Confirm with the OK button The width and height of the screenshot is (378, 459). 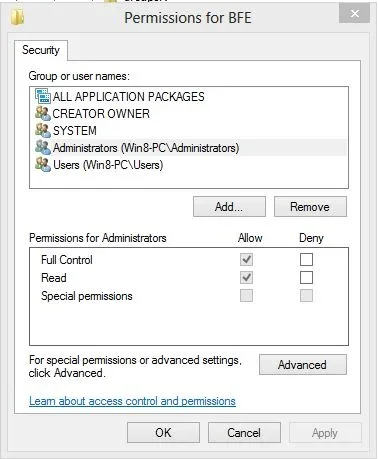(163, 433)
